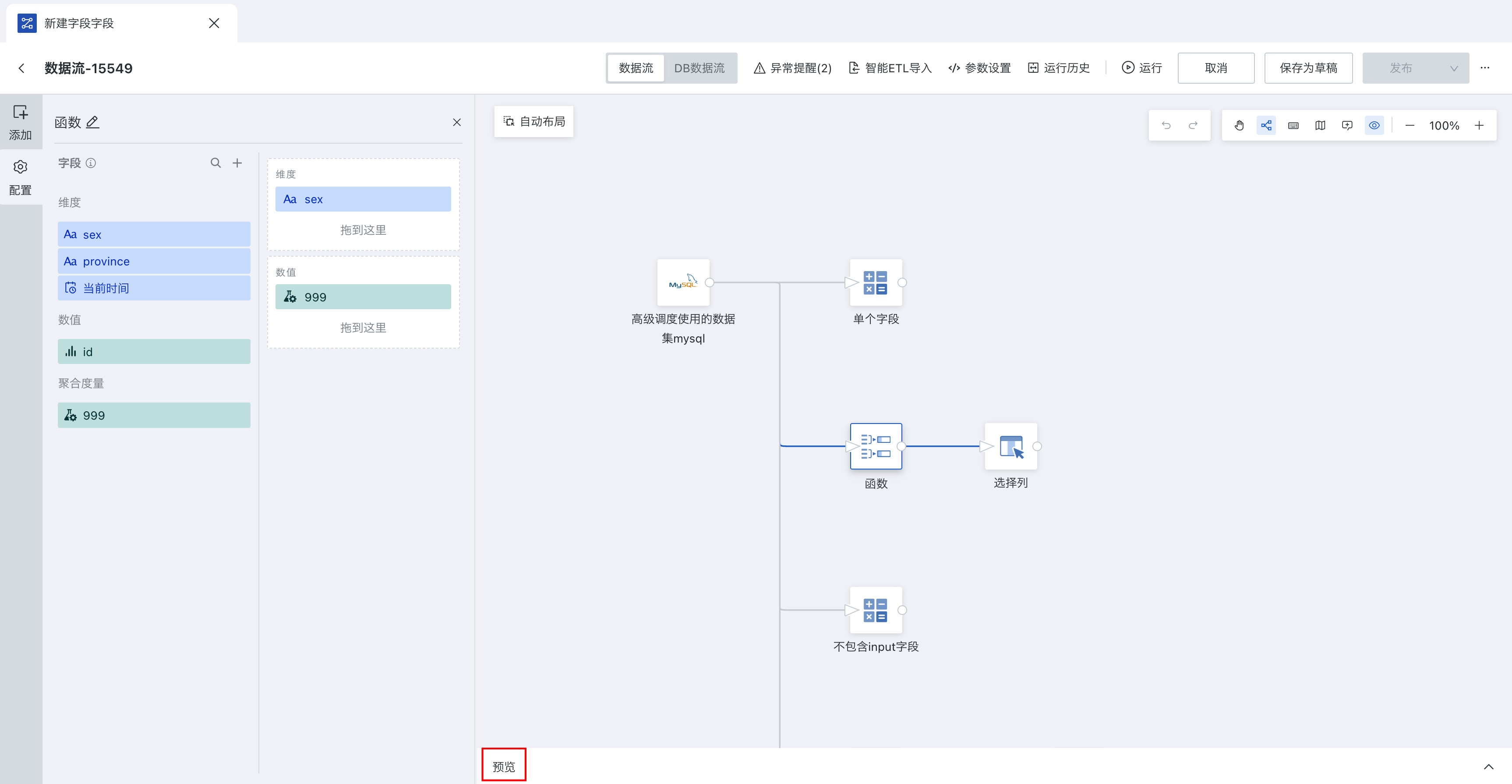1512x784 pixels.
Task: Open the 预览 tab
Action: click(504, 766)
